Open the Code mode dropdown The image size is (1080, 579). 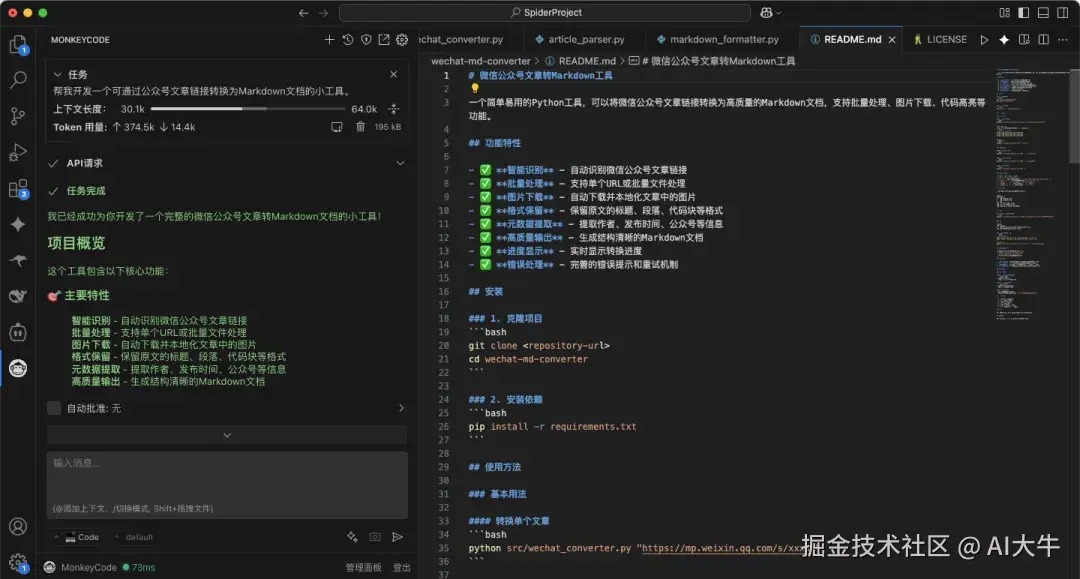point(77,537)
